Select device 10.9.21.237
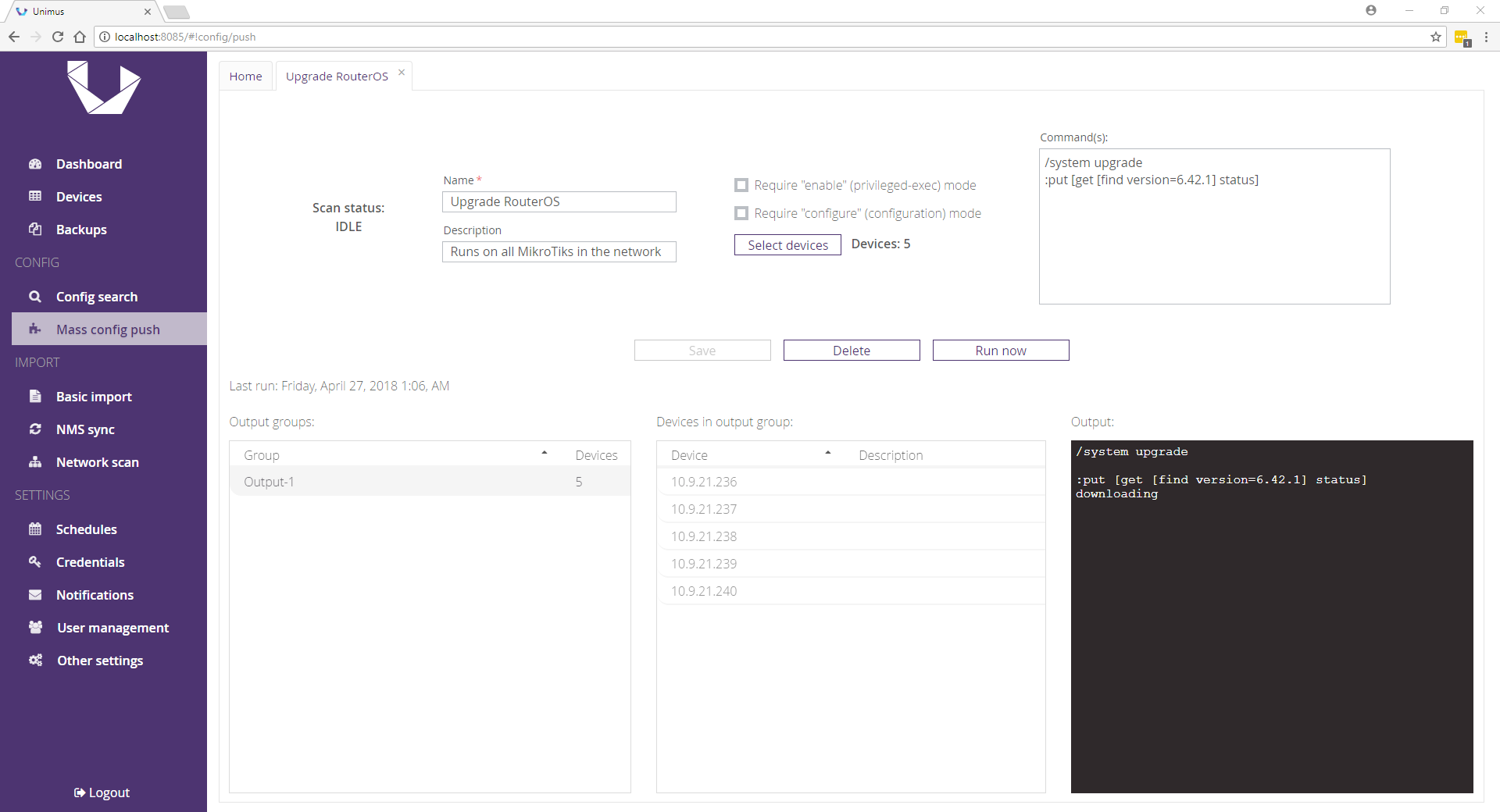 click(x=851, y=509)
